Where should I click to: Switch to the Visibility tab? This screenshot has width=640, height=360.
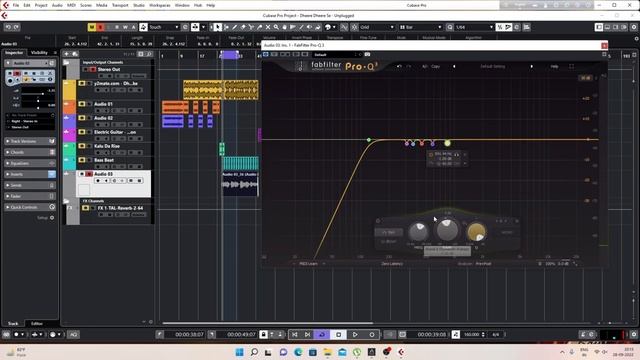39,53
